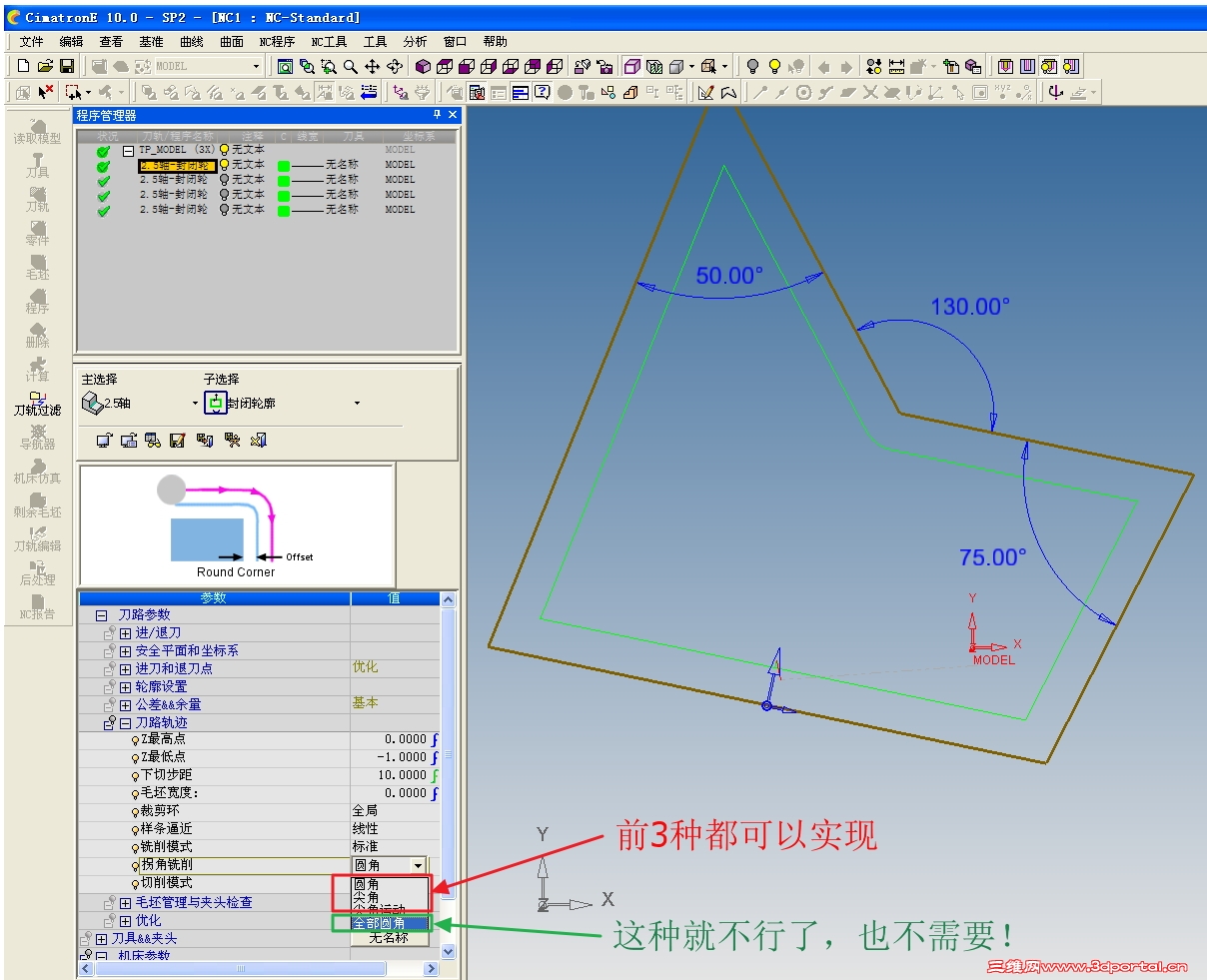
Task: Click the disk icon below 主选择 selector
Action: tap(177, 440)
